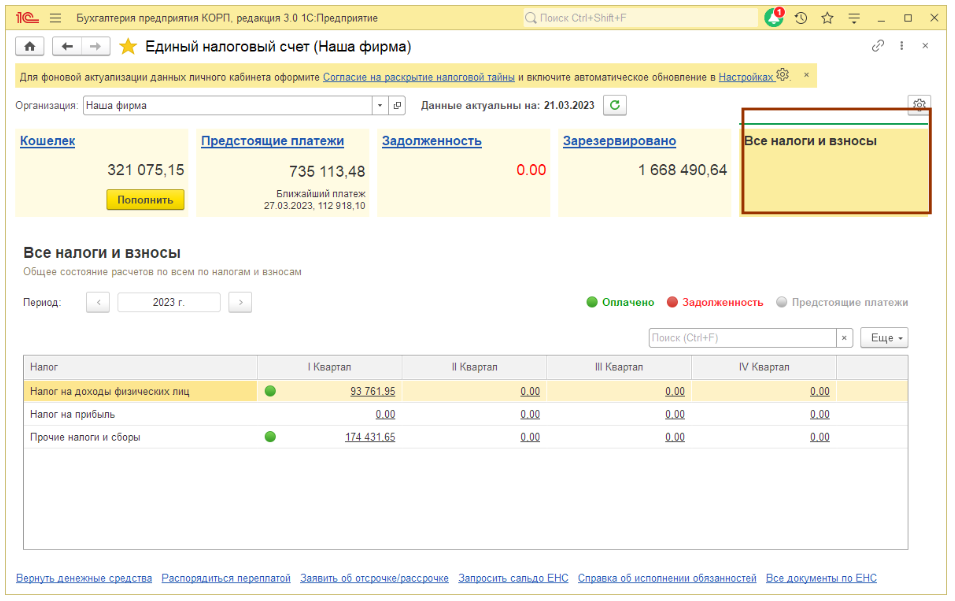Refresh the data with green reload button
This screenshot has height=601, width=955.
point(616,105)
